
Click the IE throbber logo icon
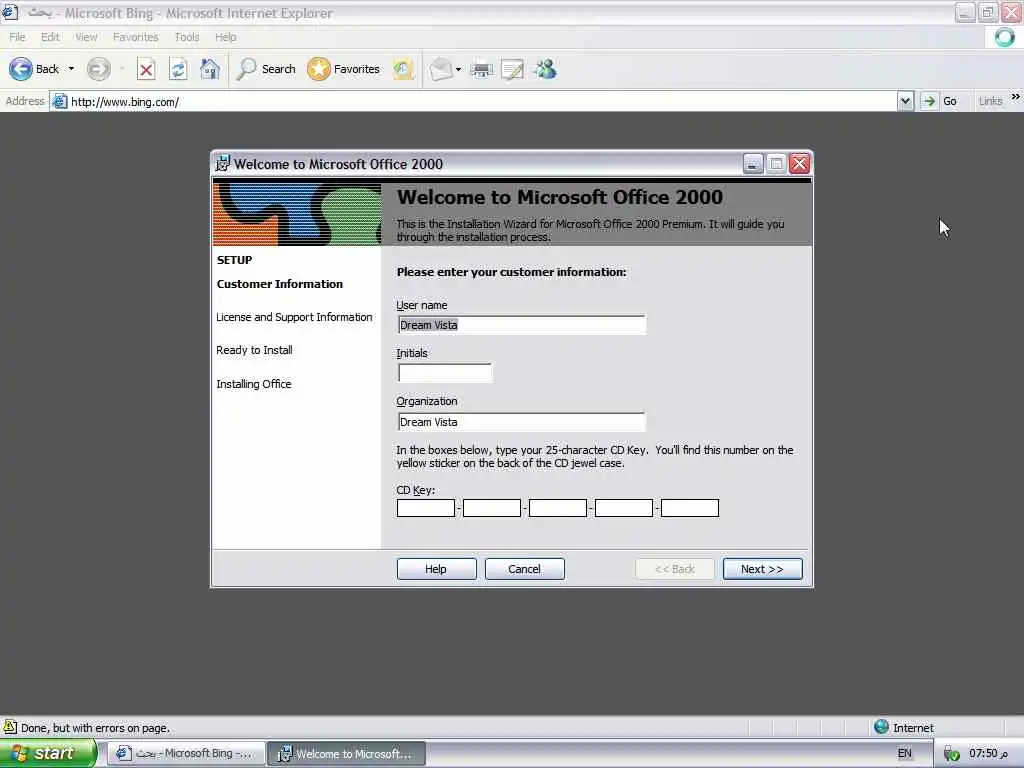pyautogui.click(x=1004, y=37)
